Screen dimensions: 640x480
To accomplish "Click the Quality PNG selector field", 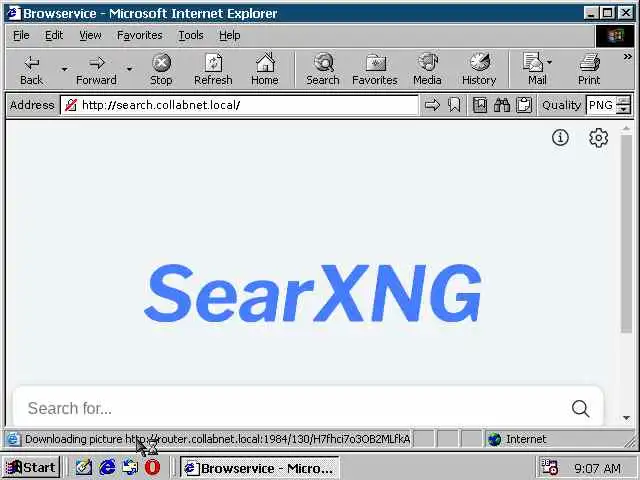I will coord(601,105).
